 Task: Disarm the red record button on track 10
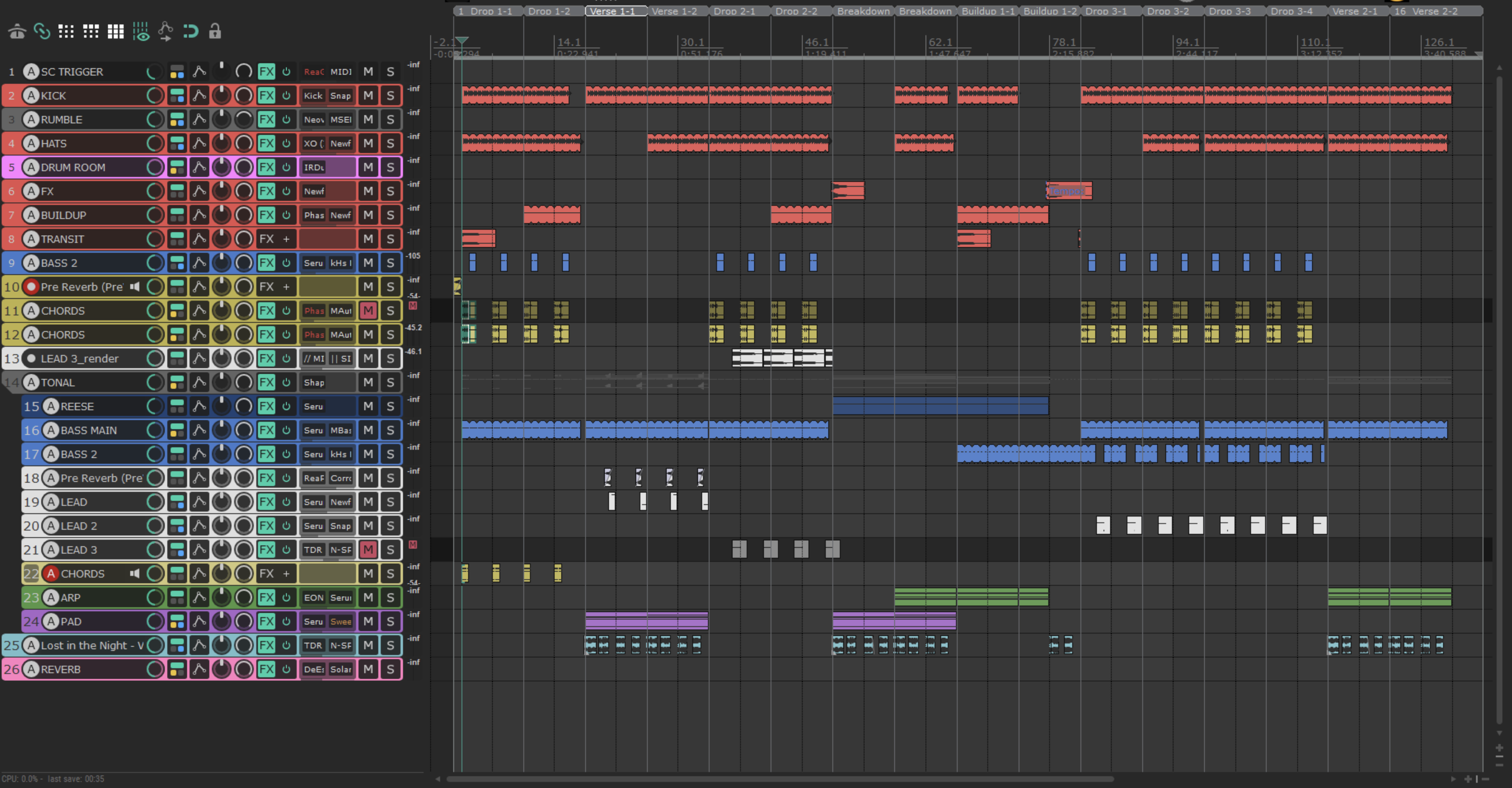pyautogui.click(x=31, y=287)
